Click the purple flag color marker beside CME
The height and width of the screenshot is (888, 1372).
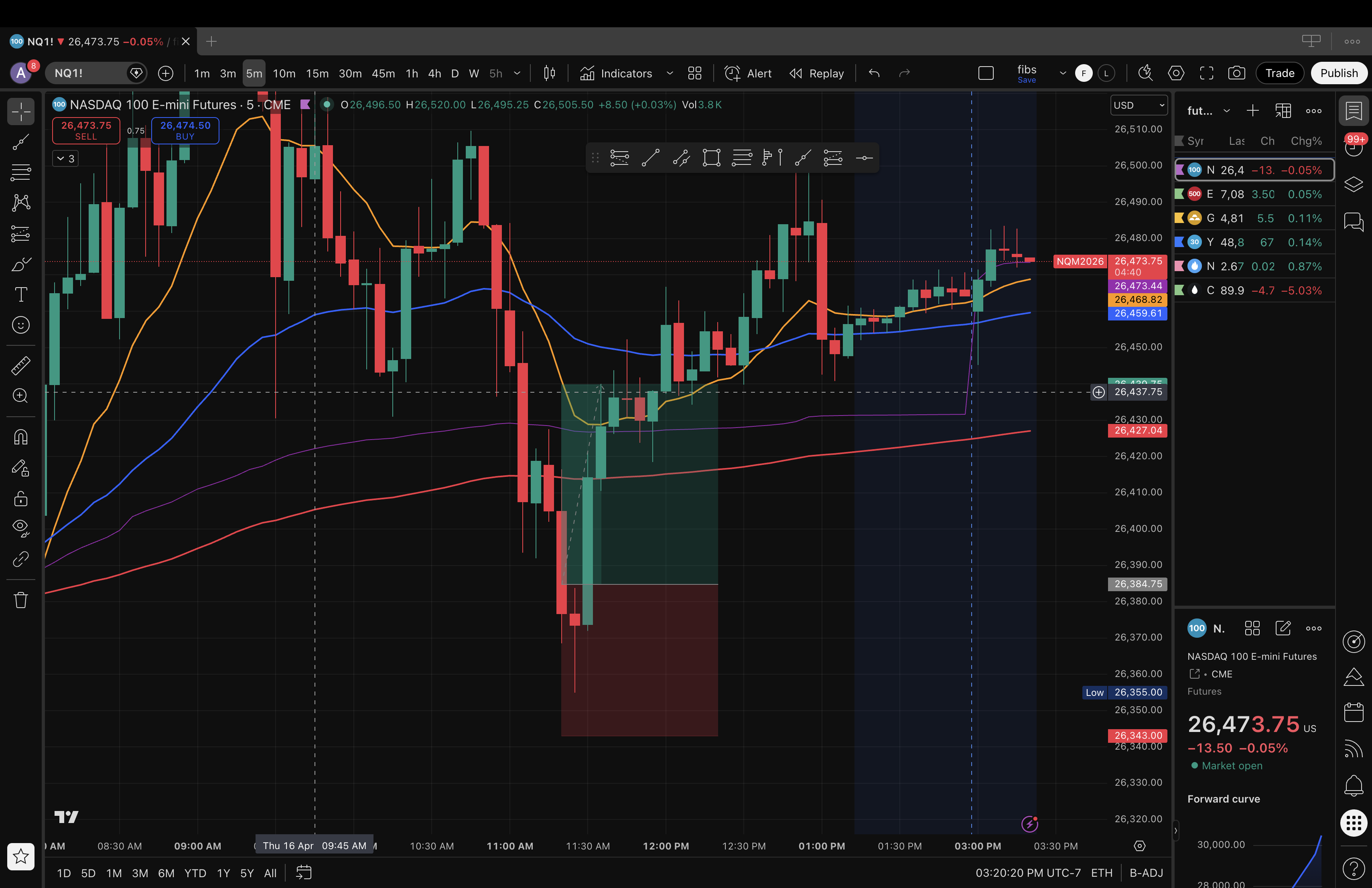tap(305, 104)
